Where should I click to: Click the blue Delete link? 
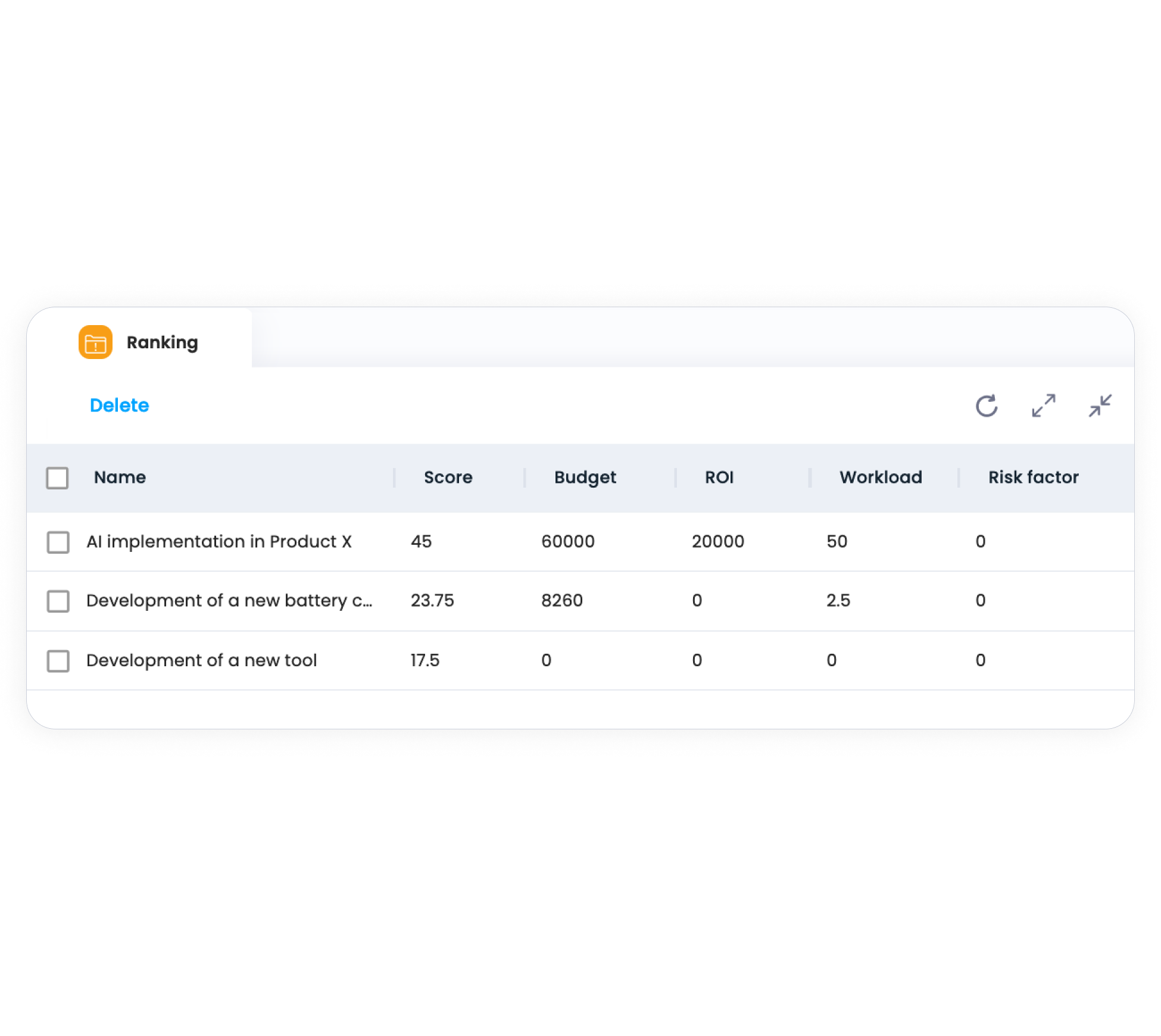tap(119, 405)
